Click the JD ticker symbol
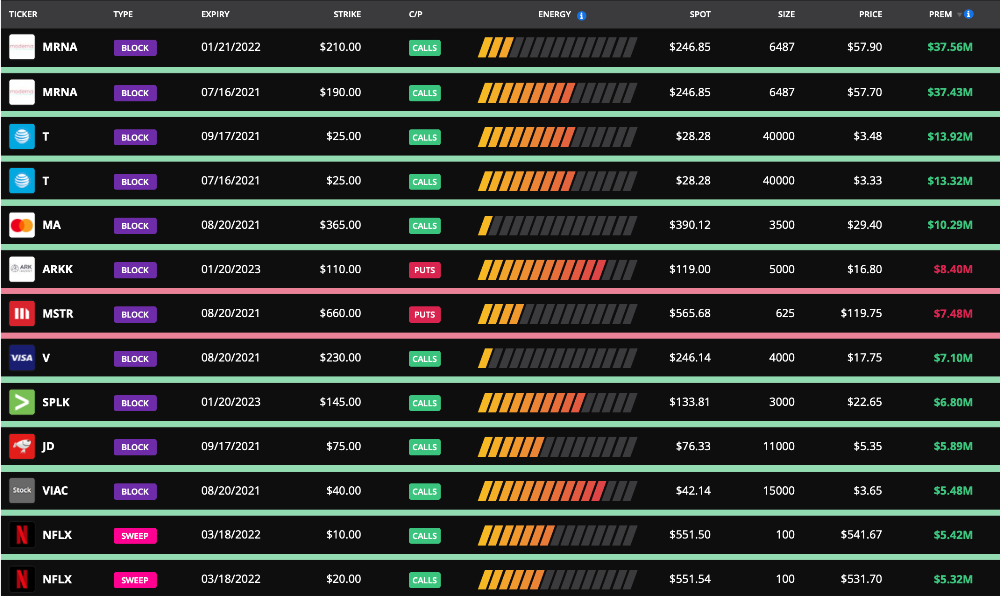This screenshot has width=1000, height=596. point(48,446)
